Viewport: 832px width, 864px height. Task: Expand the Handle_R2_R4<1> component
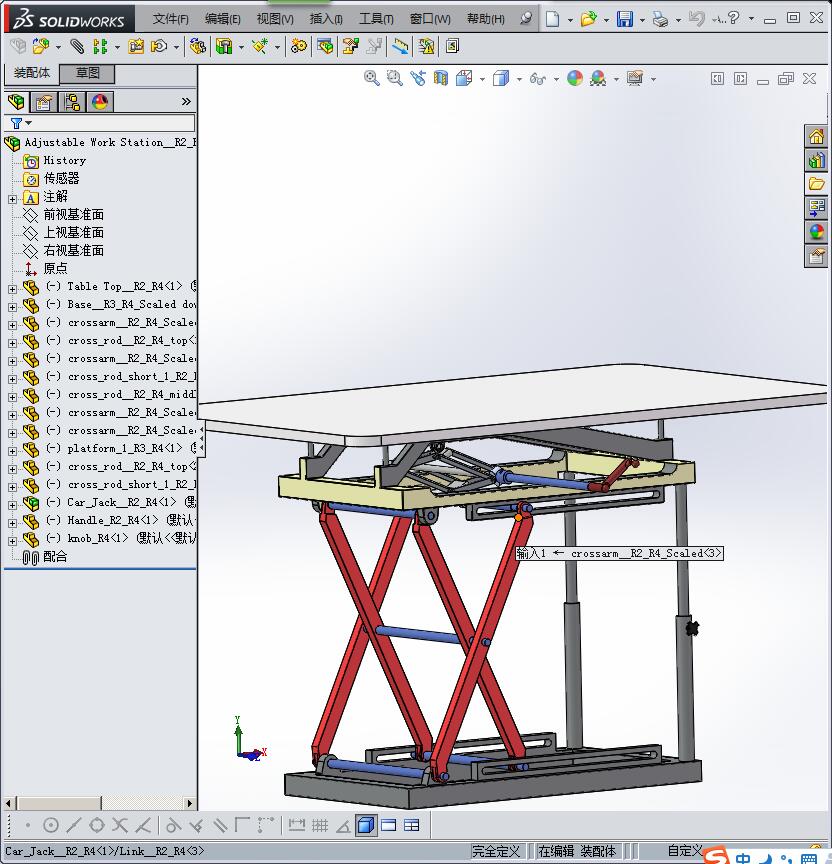coord(12,523)
